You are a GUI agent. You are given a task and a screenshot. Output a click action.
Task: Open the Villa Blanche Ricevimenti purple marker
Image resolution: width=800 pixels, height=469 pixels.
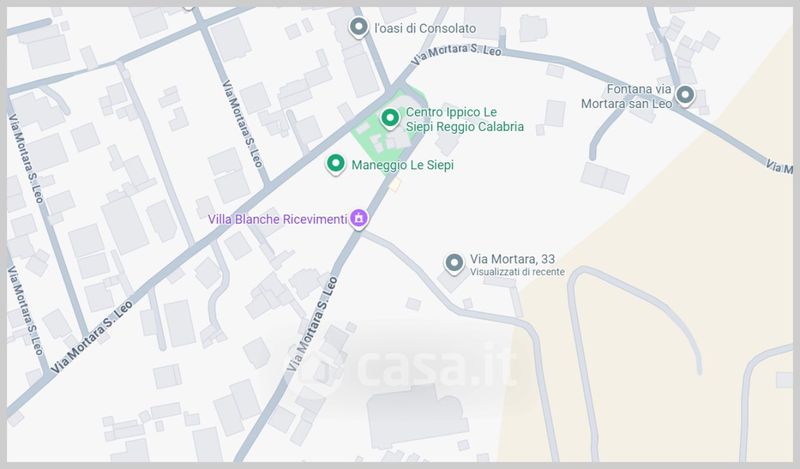359,218
